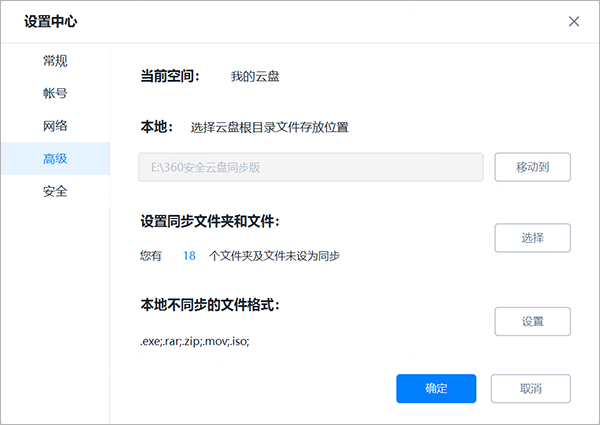Click the E:\360安全云盘同步版 path field

(x=310, y=167)
